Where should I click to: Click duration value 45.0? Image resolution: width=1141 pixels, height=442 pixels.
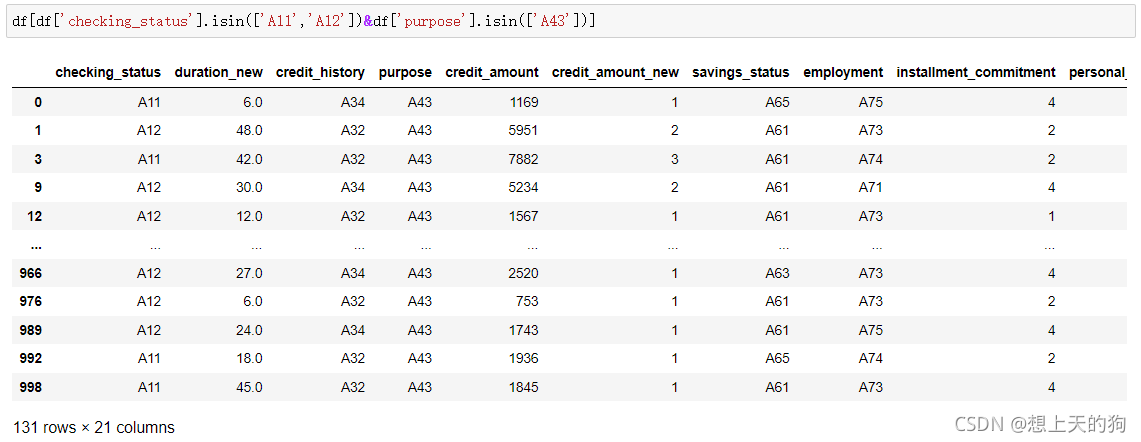pyautogui.click(x=248, y=387)
